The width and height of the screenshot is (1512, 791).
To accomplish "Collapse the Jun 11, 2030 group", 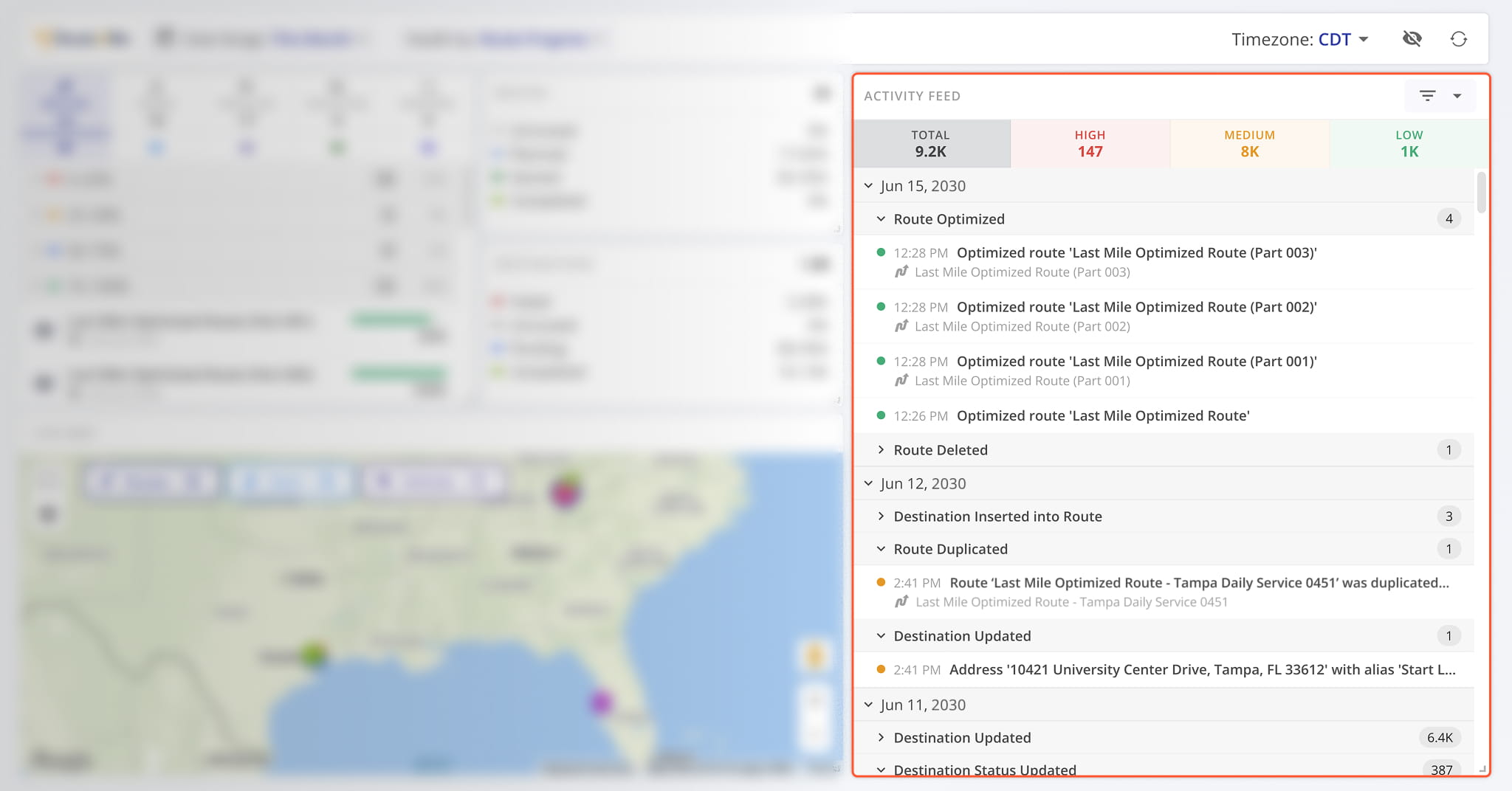I will 868,705.
